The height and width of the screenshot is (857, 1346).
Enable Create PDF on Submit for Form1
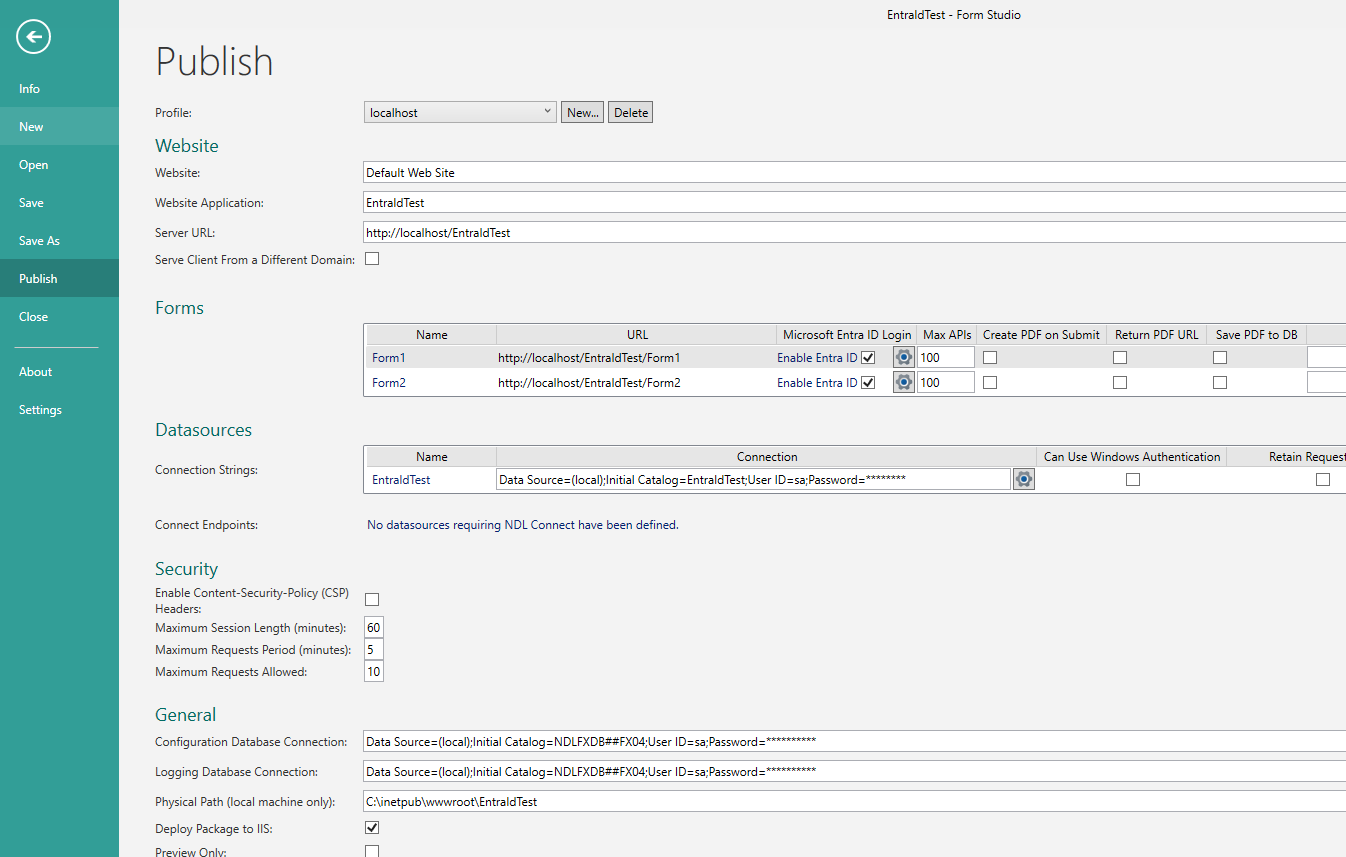[989, 357]
